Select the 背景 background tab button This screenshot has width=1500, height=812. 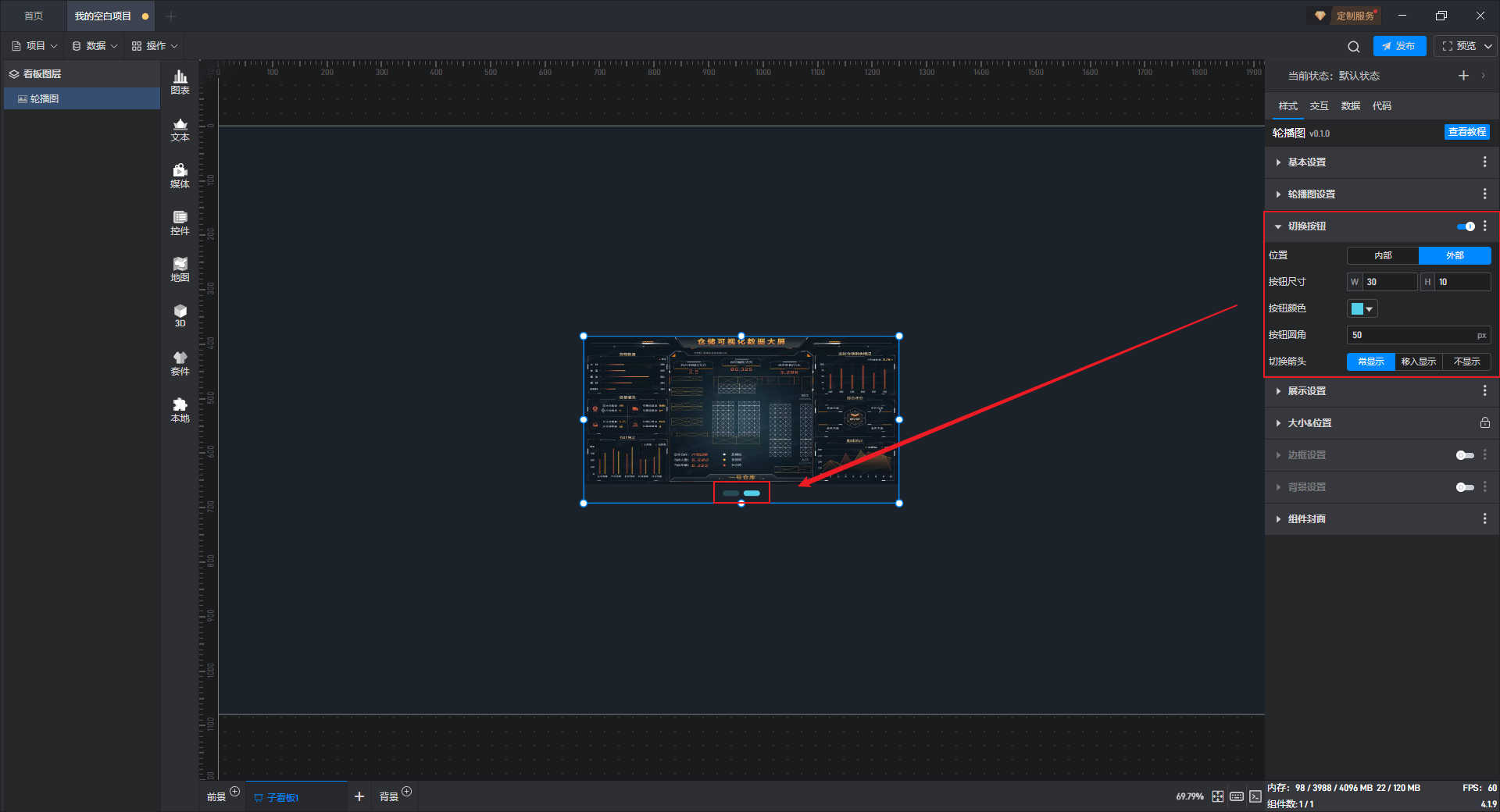(x=389, y=797)
